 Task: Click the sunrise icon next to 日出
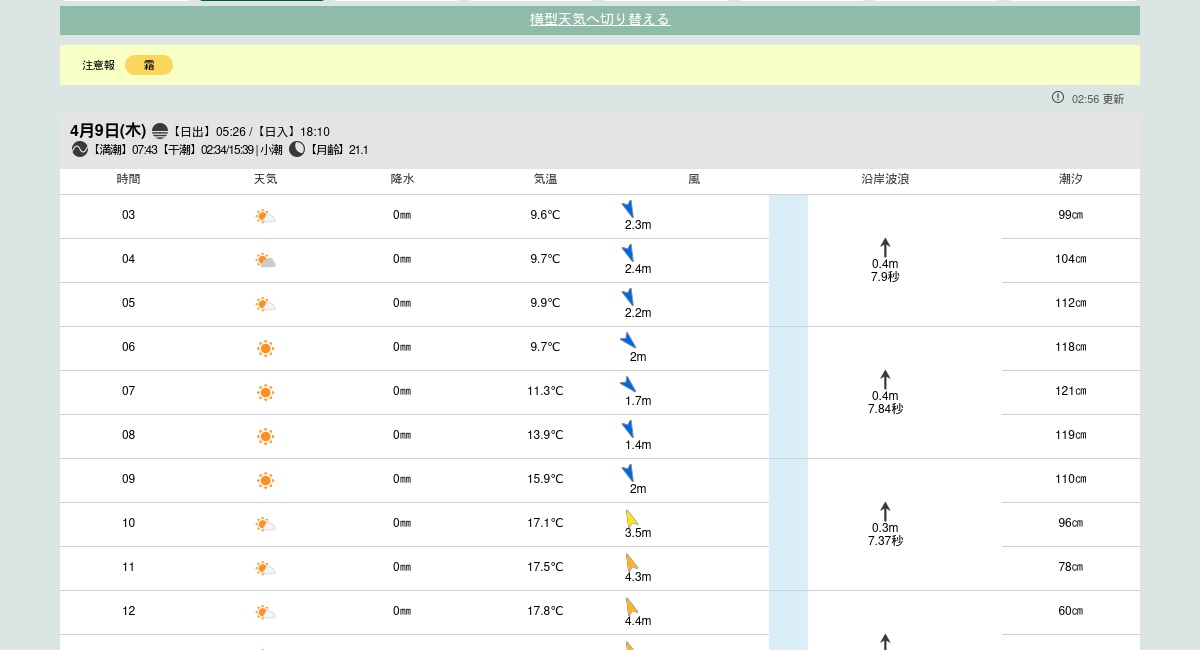[160, 131]
